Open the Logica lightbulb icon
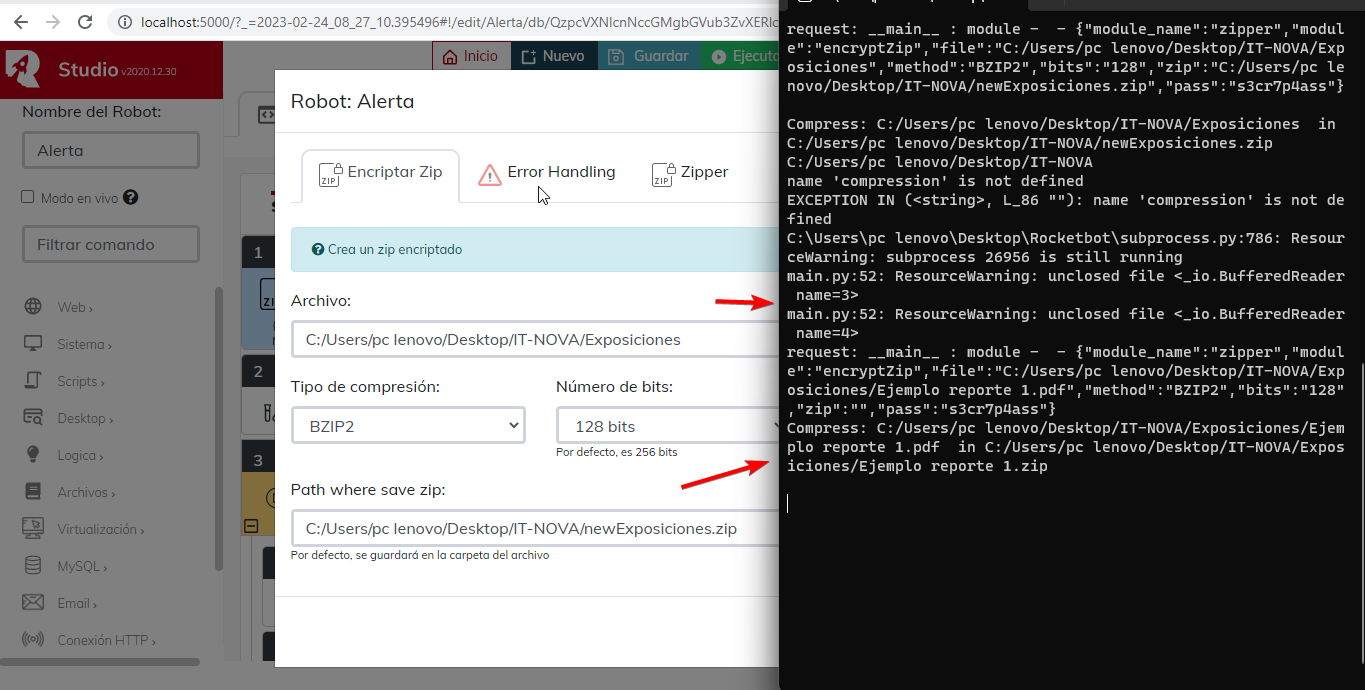The width and height of the screenshot is (1365, 690). (x=33, y=455)
